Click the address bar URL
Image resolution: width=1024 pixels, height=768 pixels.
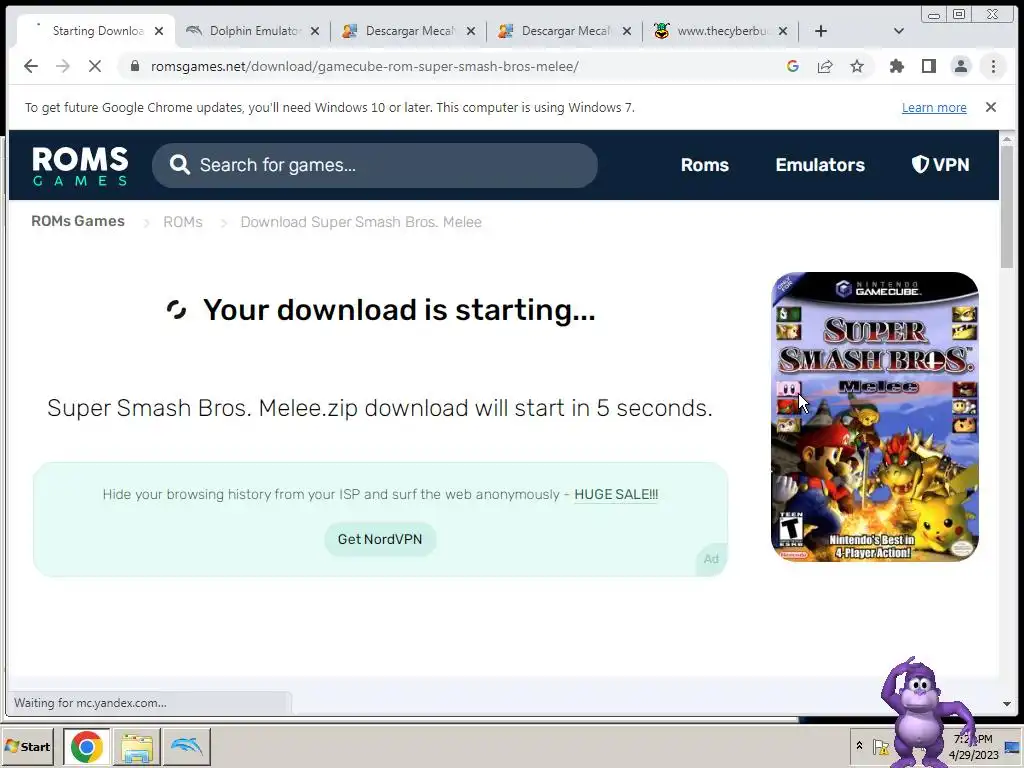[364, 66]
